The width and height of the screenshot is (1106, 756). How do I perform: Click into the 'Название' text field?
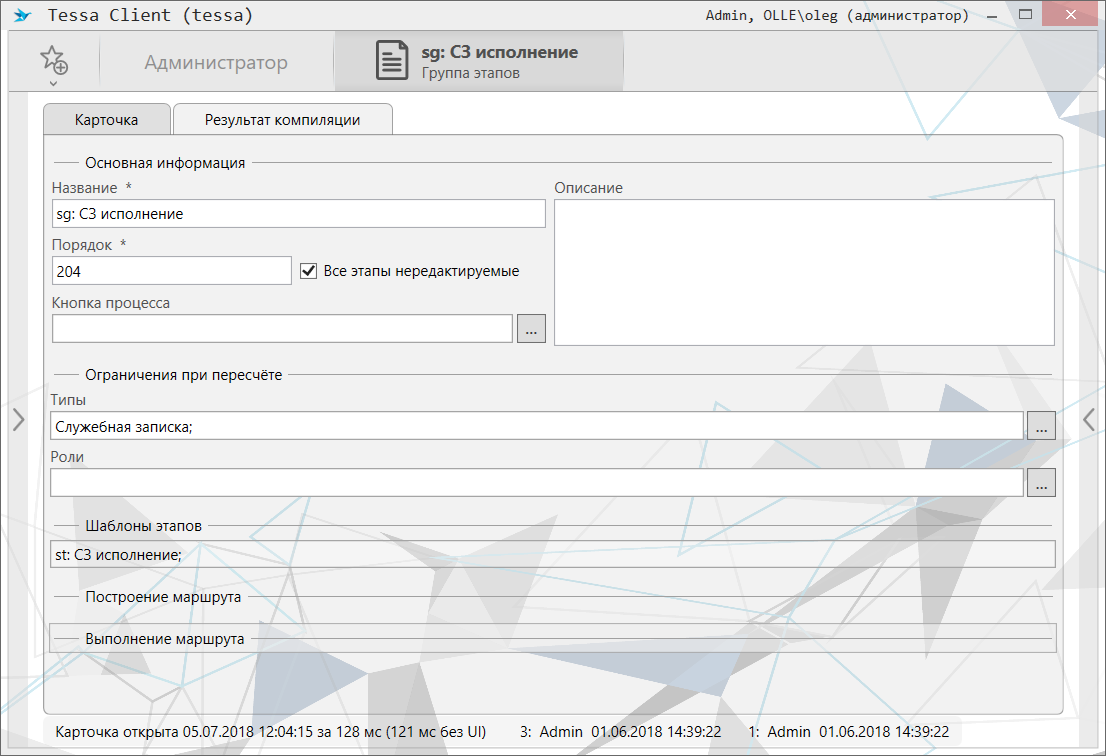pos(298,214)
